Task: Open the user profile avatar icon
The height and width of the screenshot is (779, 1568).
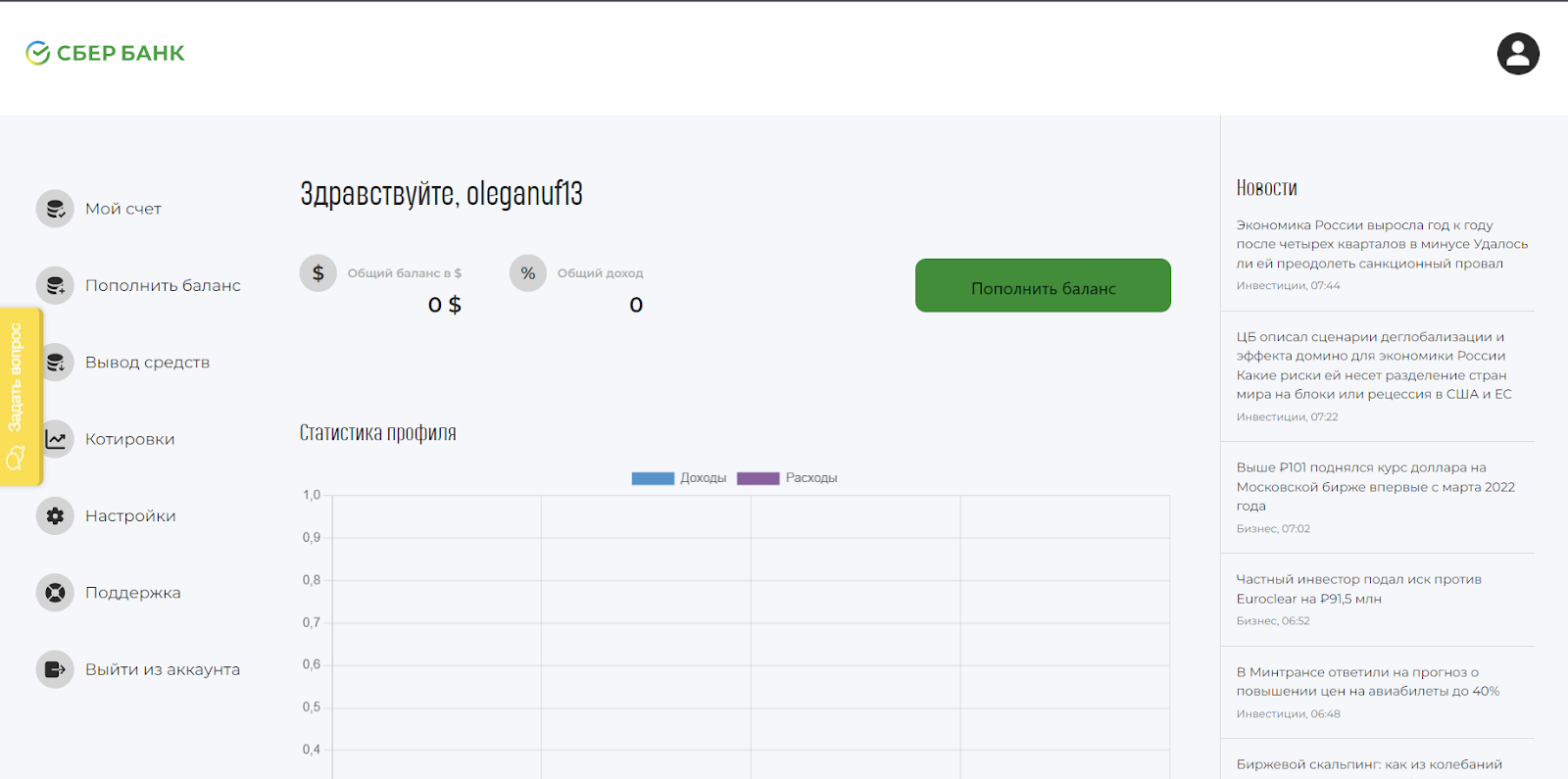Action: pyautogui.click(x=1518, y=54)
